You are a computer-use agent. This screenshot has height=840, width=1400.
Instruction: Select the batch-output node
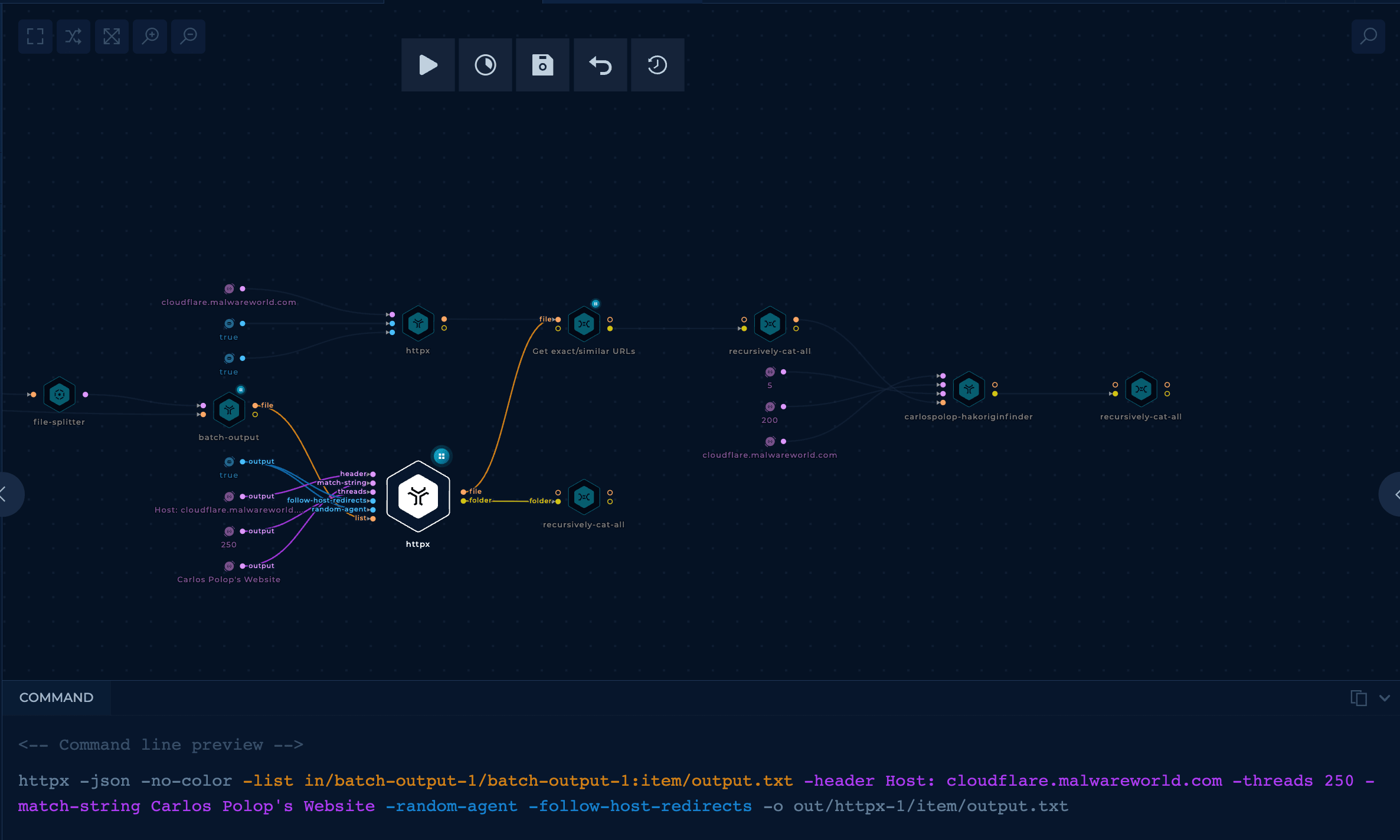click(x=228, y=410)
